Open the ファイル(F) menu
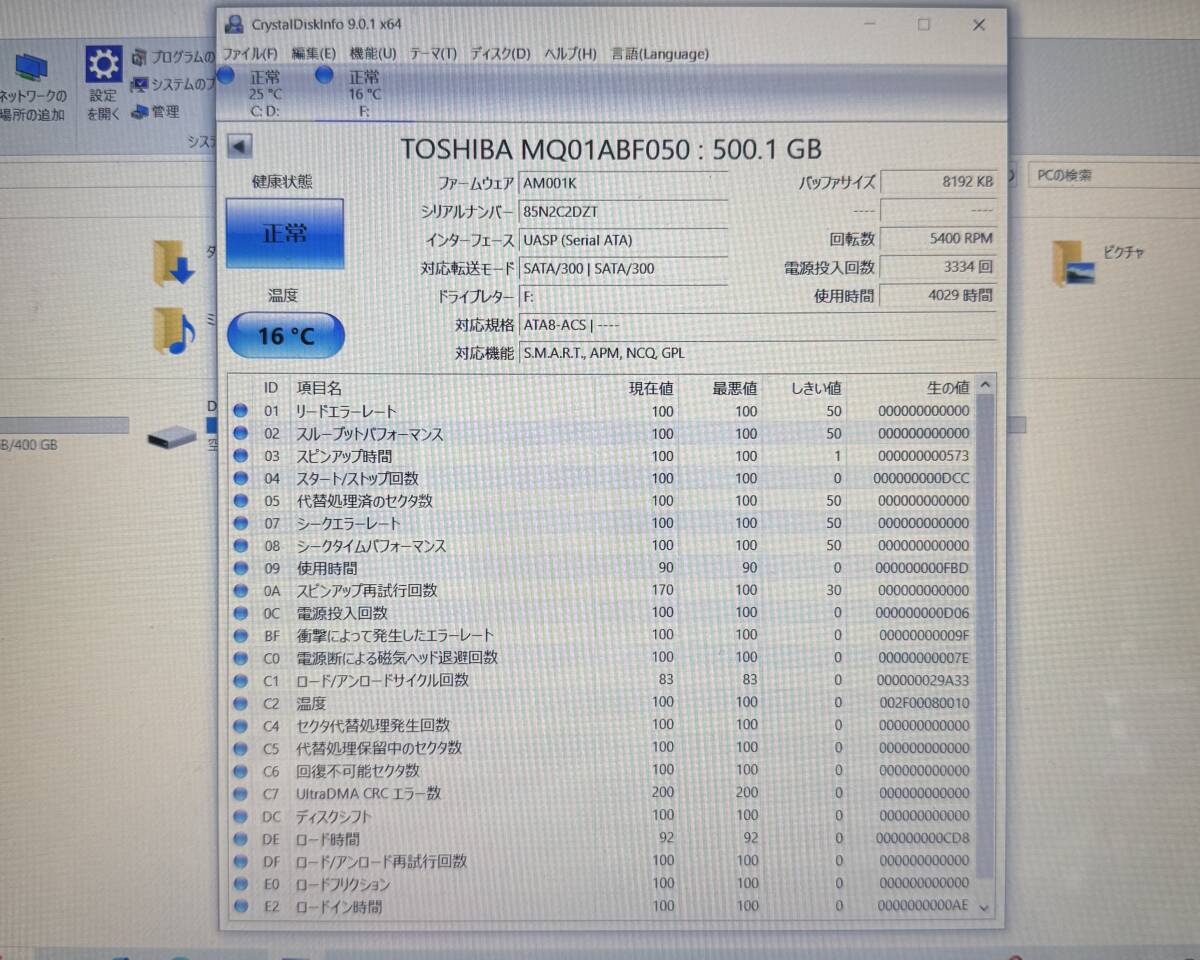The height and width of the screenshot is (960, 1200). point(249,54)
